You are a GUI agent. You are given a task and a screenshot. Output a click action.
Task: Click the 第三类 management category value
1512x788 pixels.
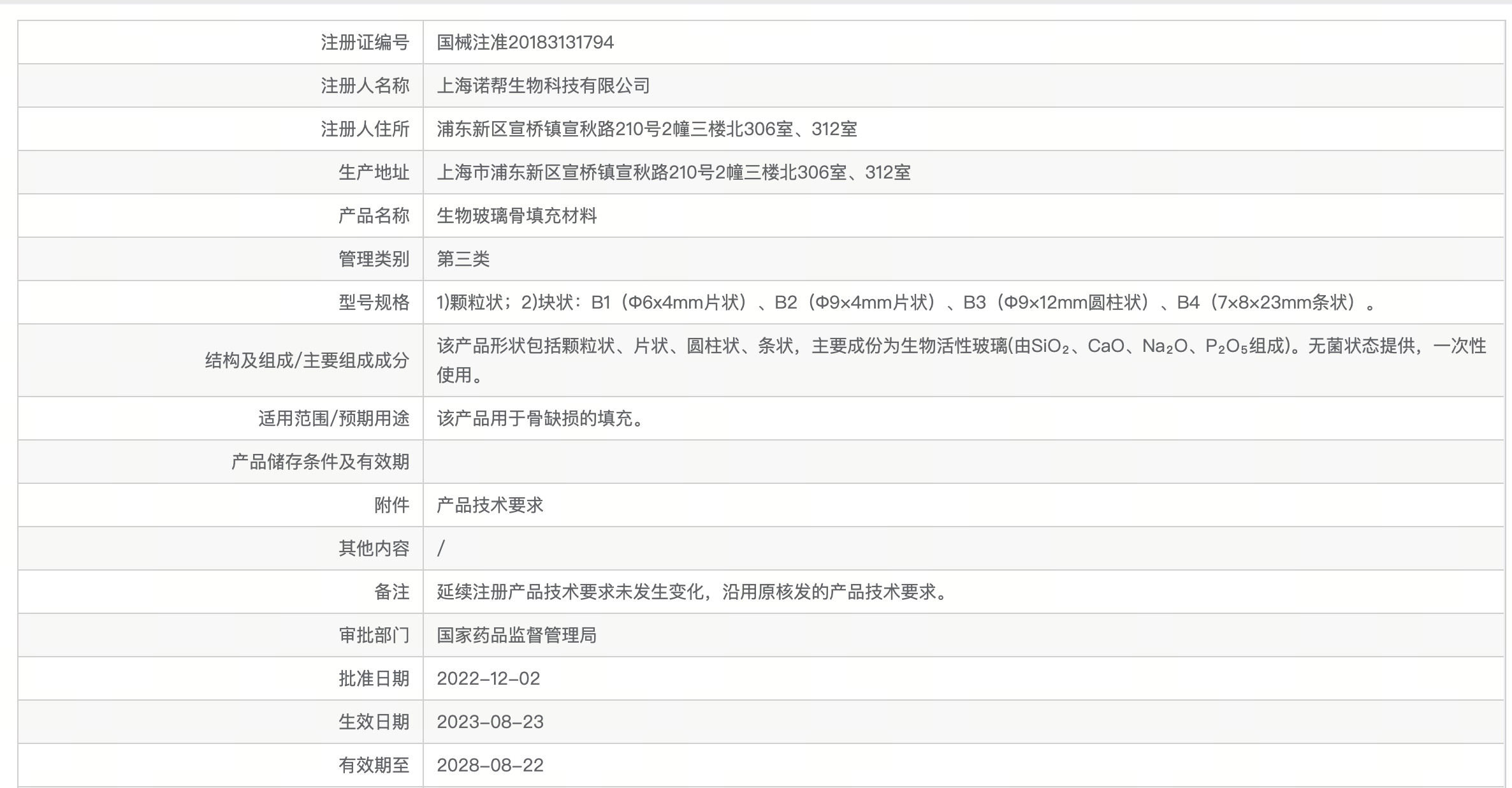coord(463,259)
